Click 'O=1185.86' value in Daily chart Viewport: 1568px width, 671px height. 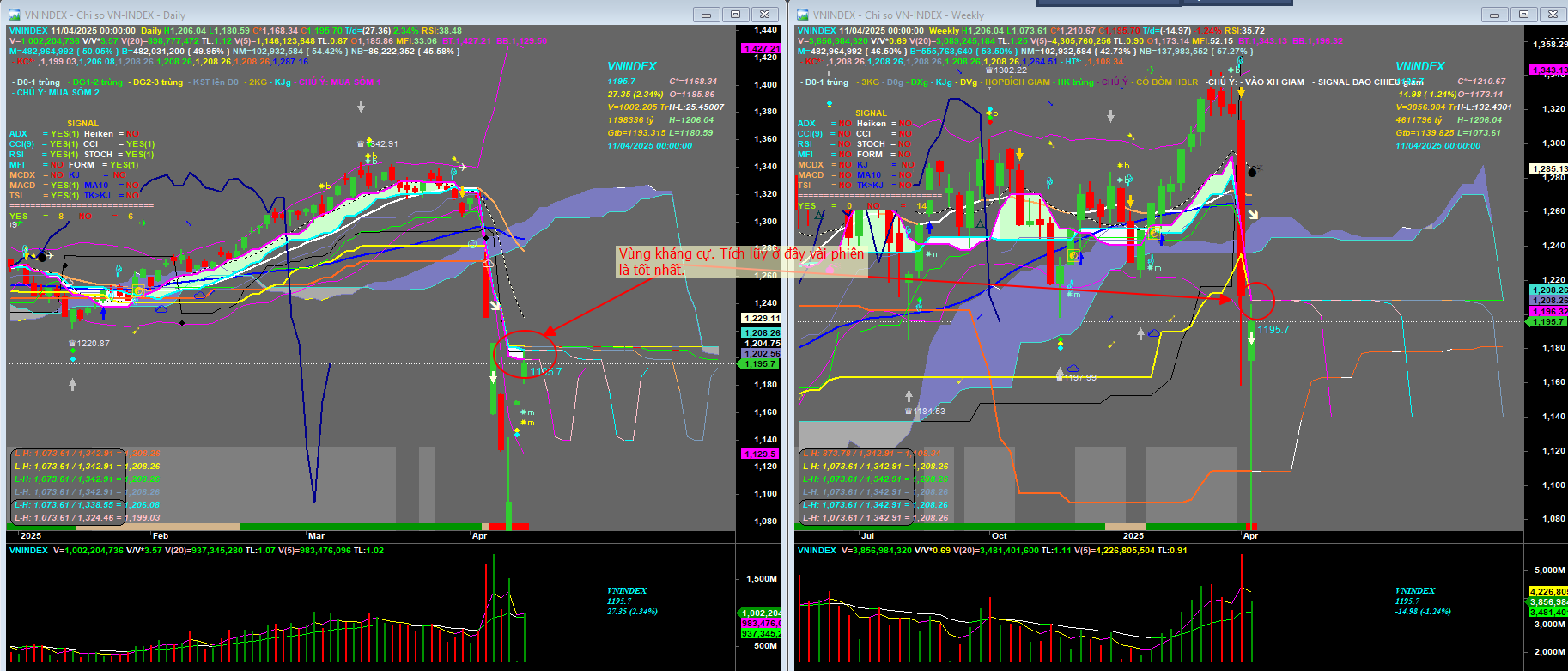(691, 95)
